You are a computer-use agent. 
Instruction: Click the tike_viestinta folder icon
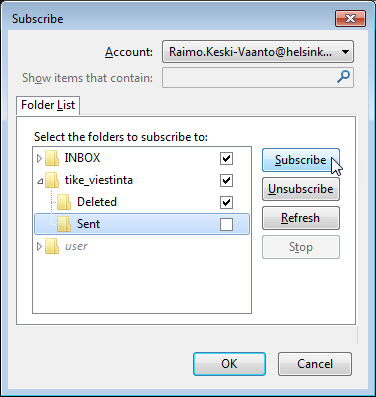52,180
